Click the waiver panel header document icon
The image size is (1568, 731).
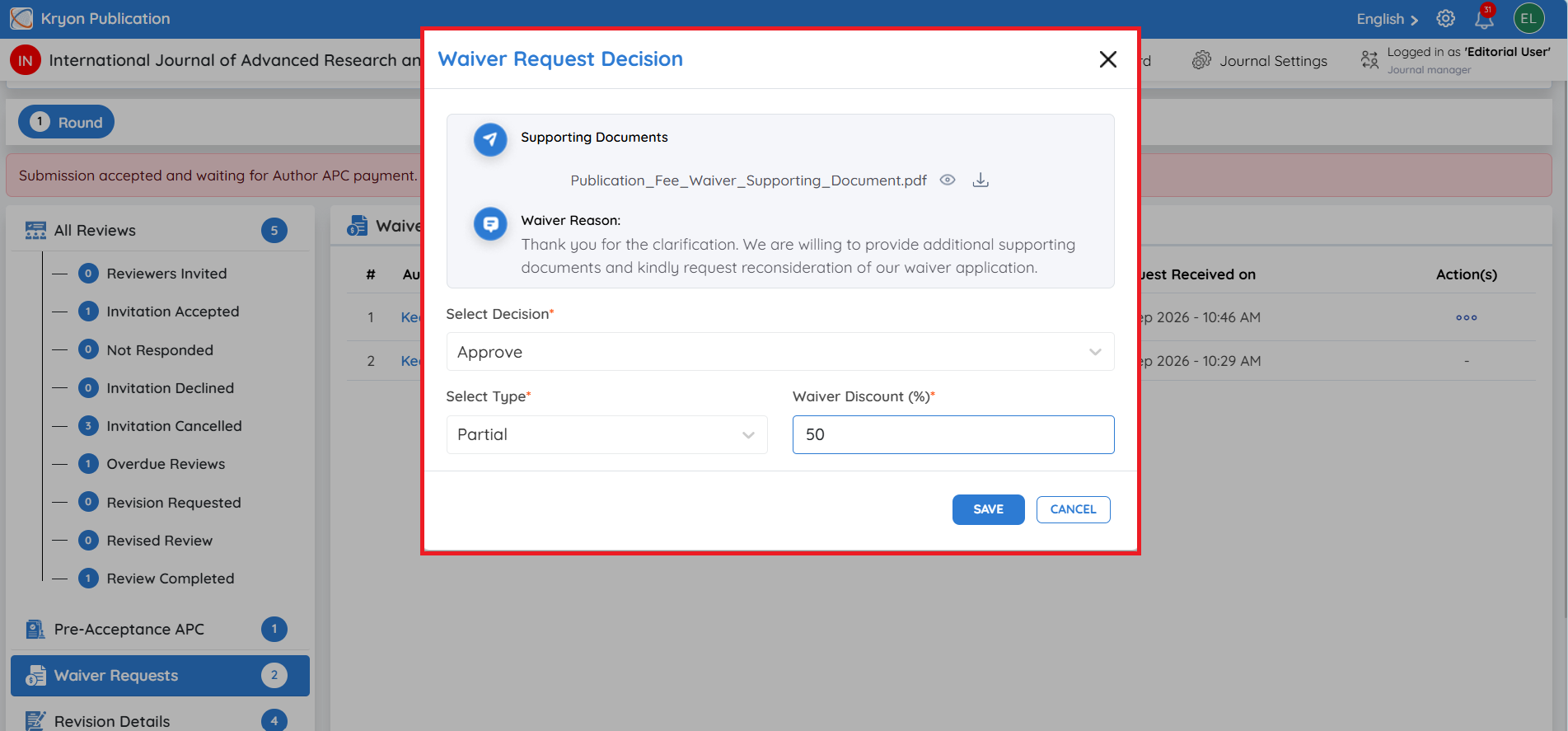[x=357, y=226]
